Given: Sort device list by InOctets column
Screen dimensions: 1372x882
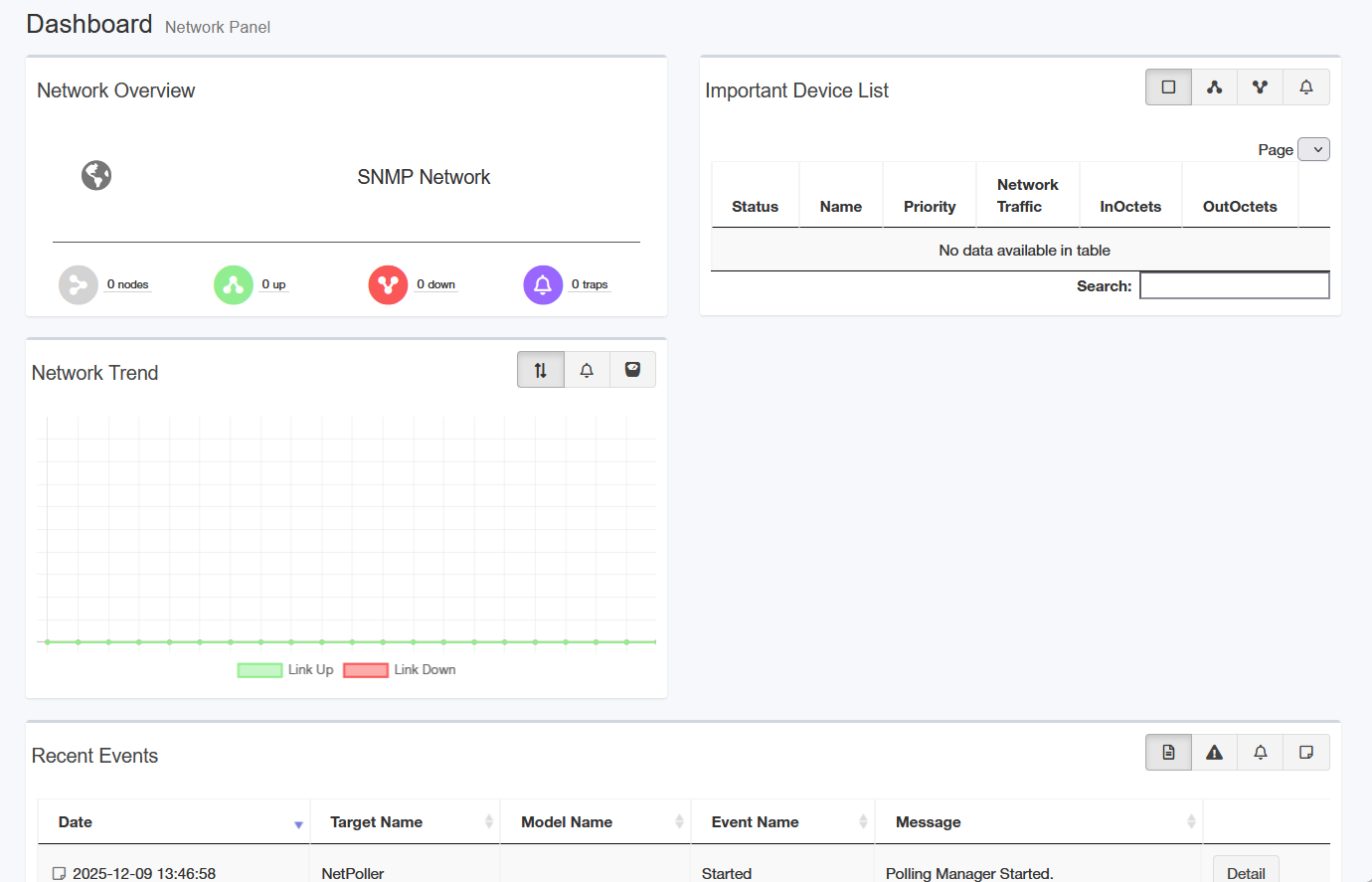Looking at the screenshot, I should click(1130, 196).
